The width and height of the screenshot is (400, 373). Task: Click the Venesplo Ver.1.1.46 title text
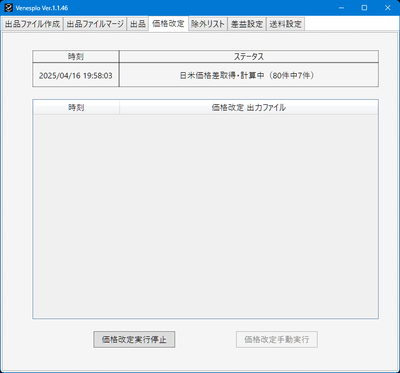[42, 8]
